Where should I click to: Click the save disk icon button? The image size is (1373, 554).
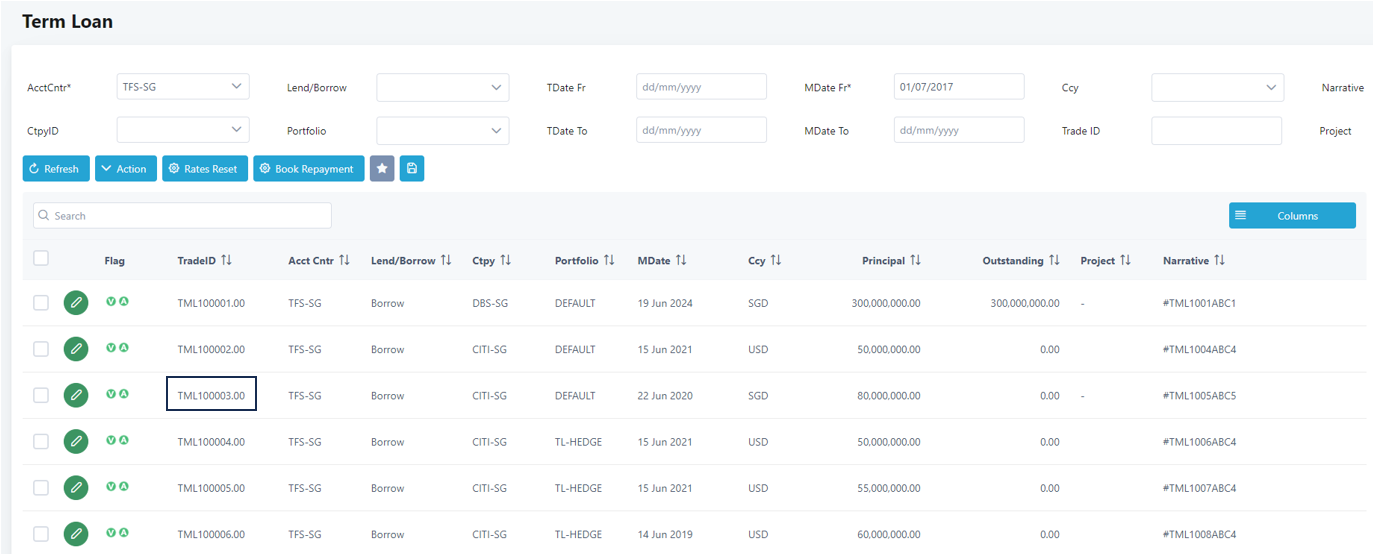coord(412,169)
